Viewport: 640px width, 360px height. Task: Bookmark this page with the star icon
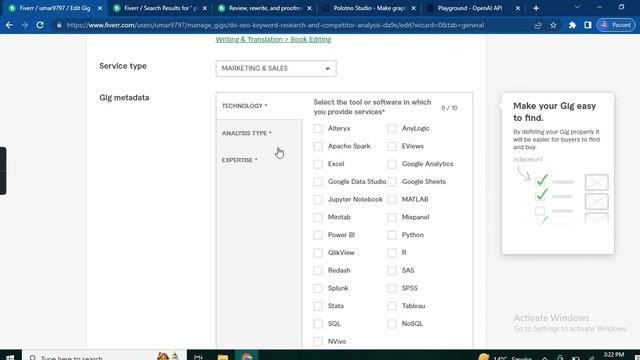pos(553,25)
